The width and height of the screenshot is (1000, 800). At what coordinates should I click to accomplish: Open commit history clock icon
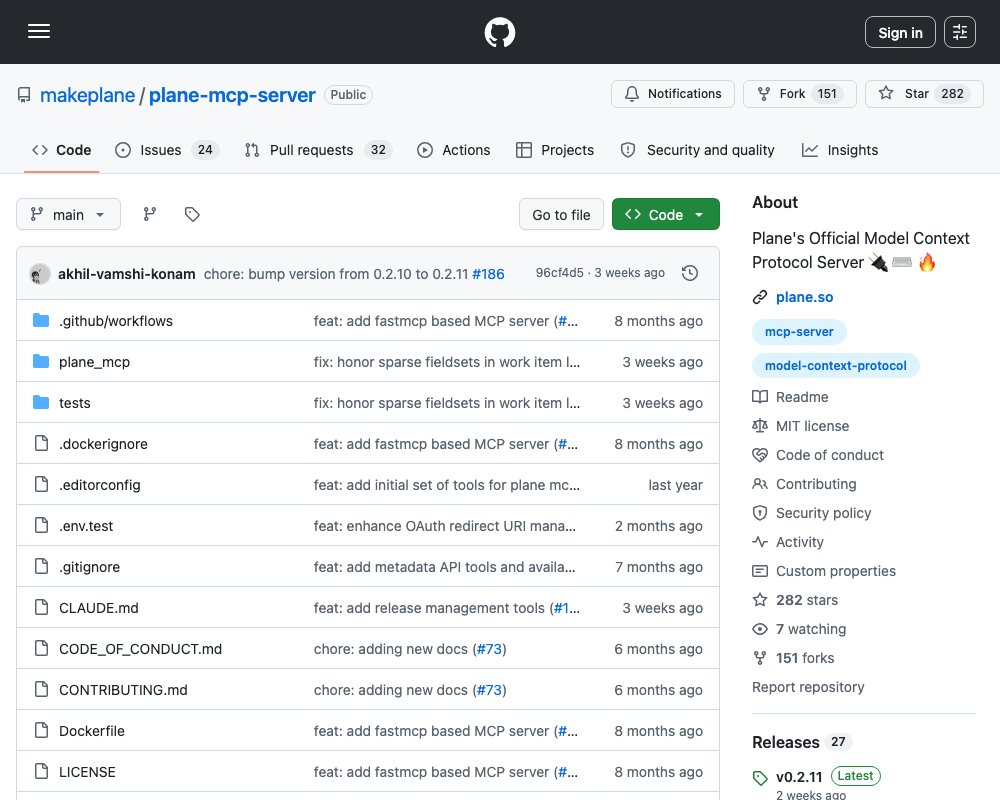coord(690,273)
